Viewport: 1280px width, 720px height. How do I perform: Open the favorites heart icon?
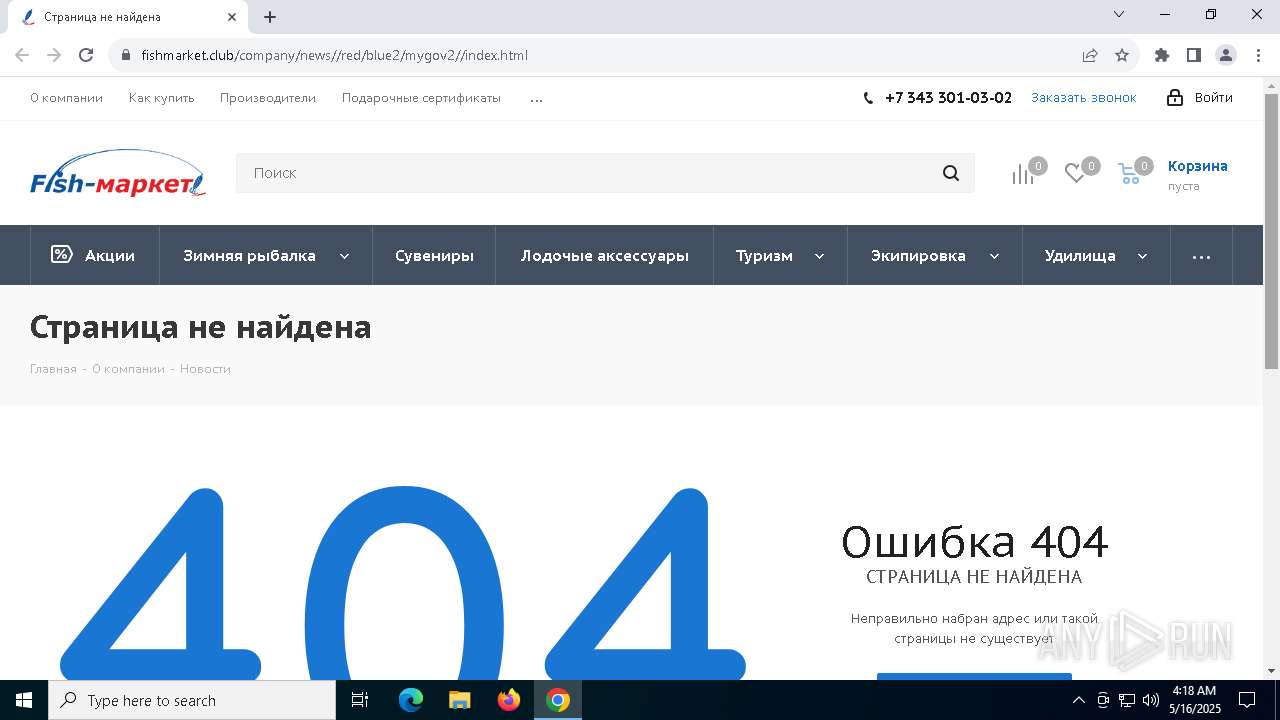1075,174
